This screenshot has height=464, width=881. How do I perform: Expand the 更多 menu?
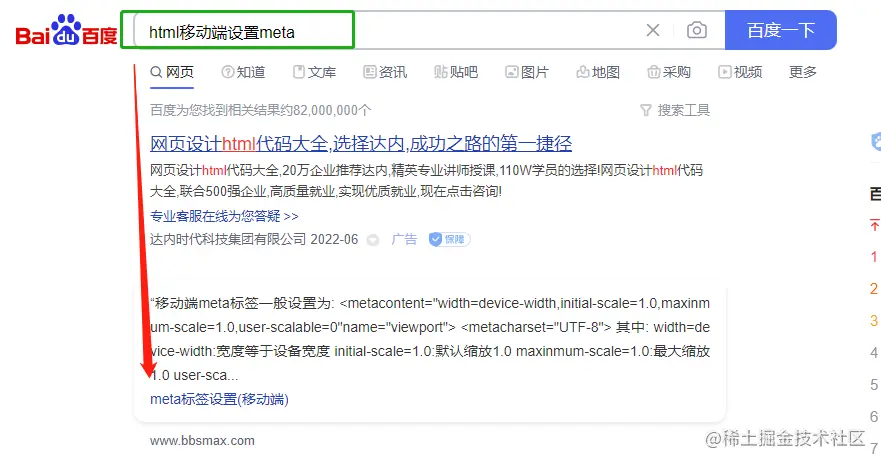coord(803,72)
